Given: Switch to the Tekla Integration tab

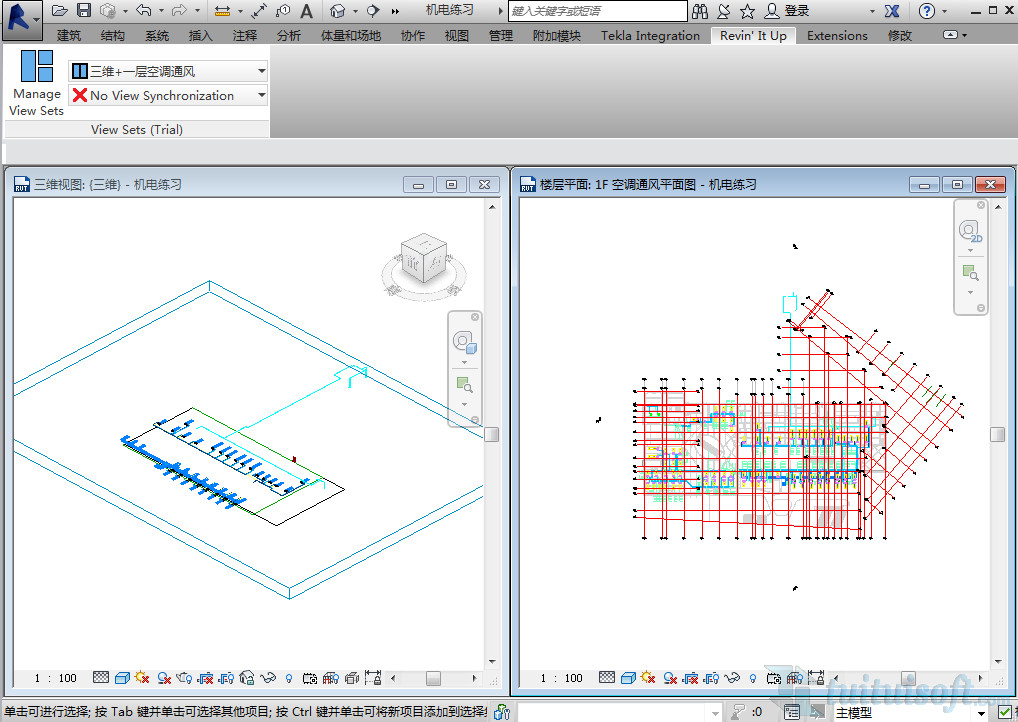Looking at the screenshot, I should [x=650, y=35].
